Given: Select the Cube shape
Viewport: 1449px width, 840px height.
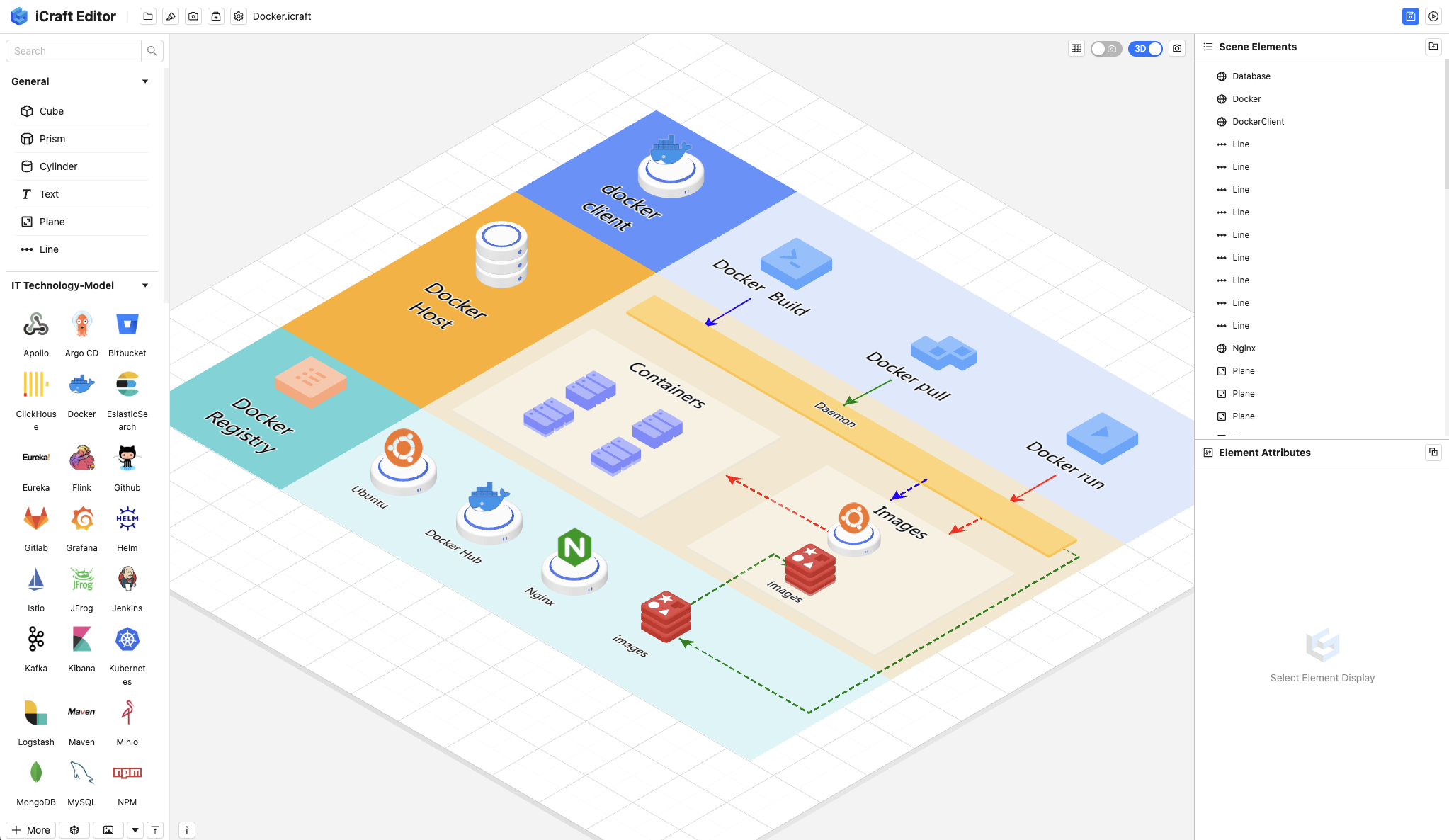Looking at the screenshot, I should click(x=82, y=111).
